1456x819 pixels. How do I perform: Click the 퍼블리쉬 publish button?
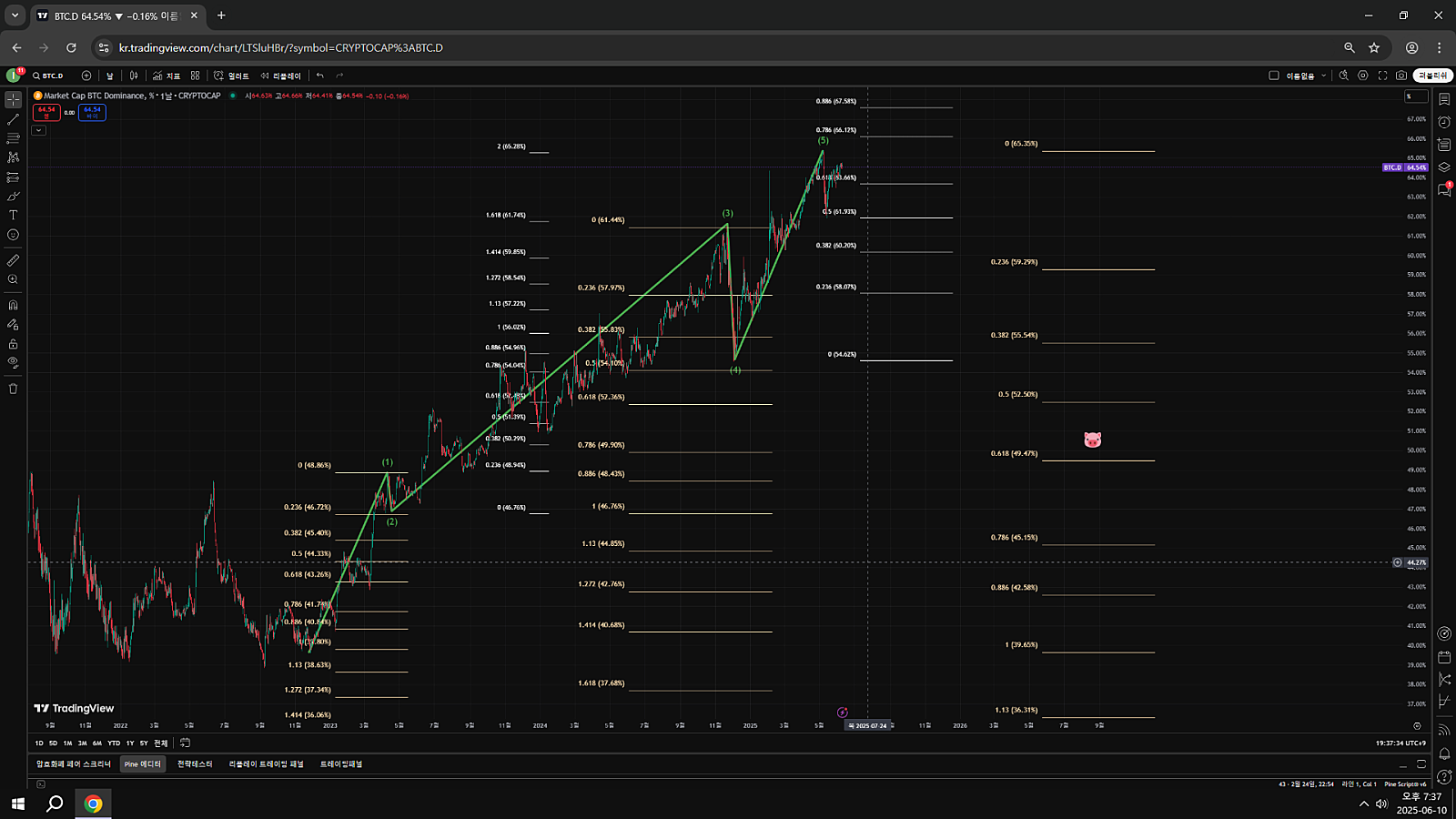pyautogui.click(x=1432, y=76)
